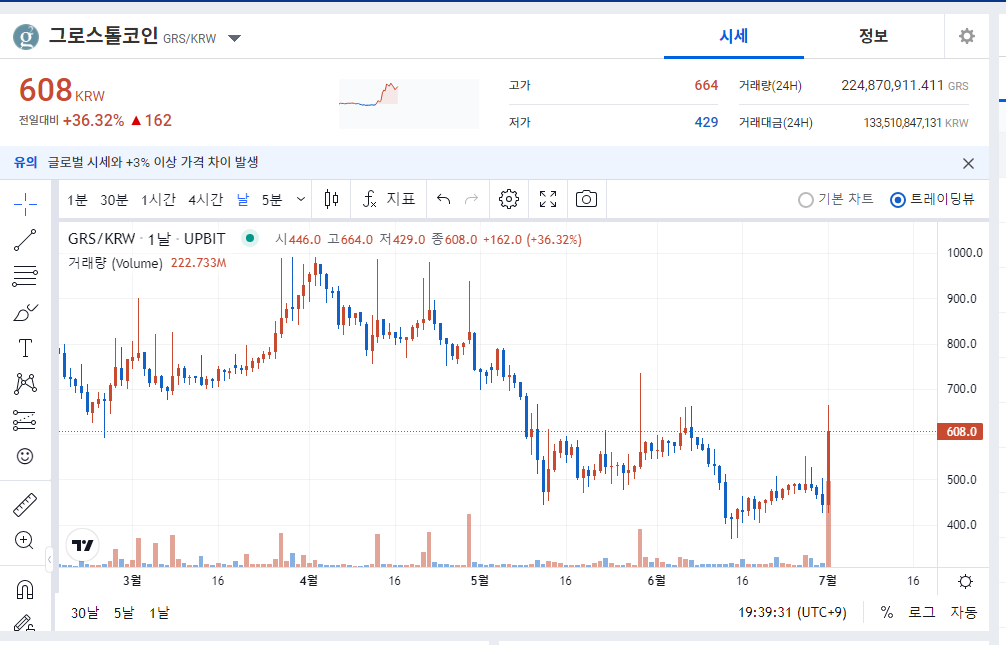Open page settings gear at top right
This screenshot has height=645, width=1006.
tap(967, 36)
